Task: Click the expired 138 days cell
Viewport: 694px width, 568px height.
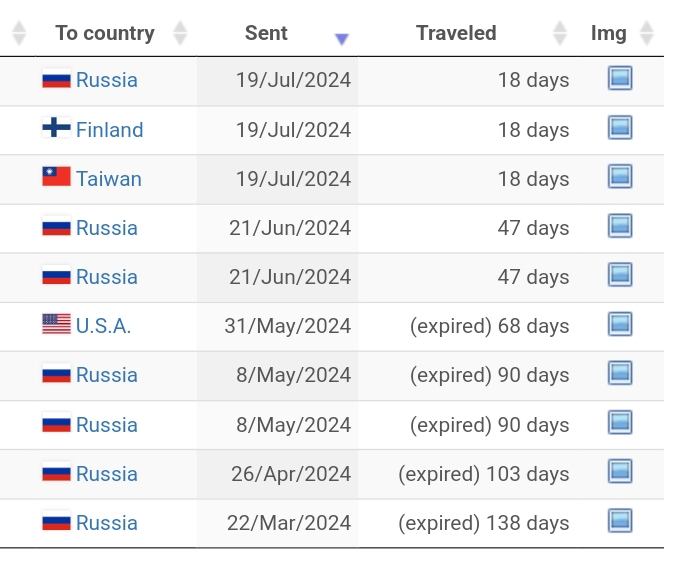Action: click(x=483, y=522)
